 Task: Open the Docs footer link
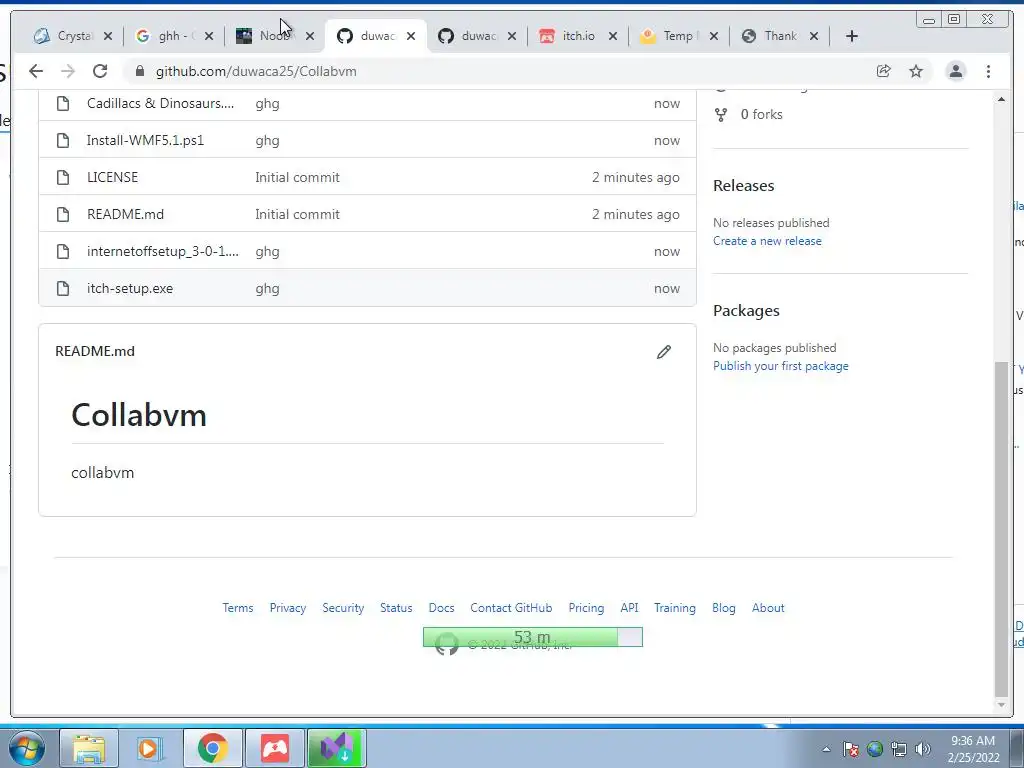point(441,608)
